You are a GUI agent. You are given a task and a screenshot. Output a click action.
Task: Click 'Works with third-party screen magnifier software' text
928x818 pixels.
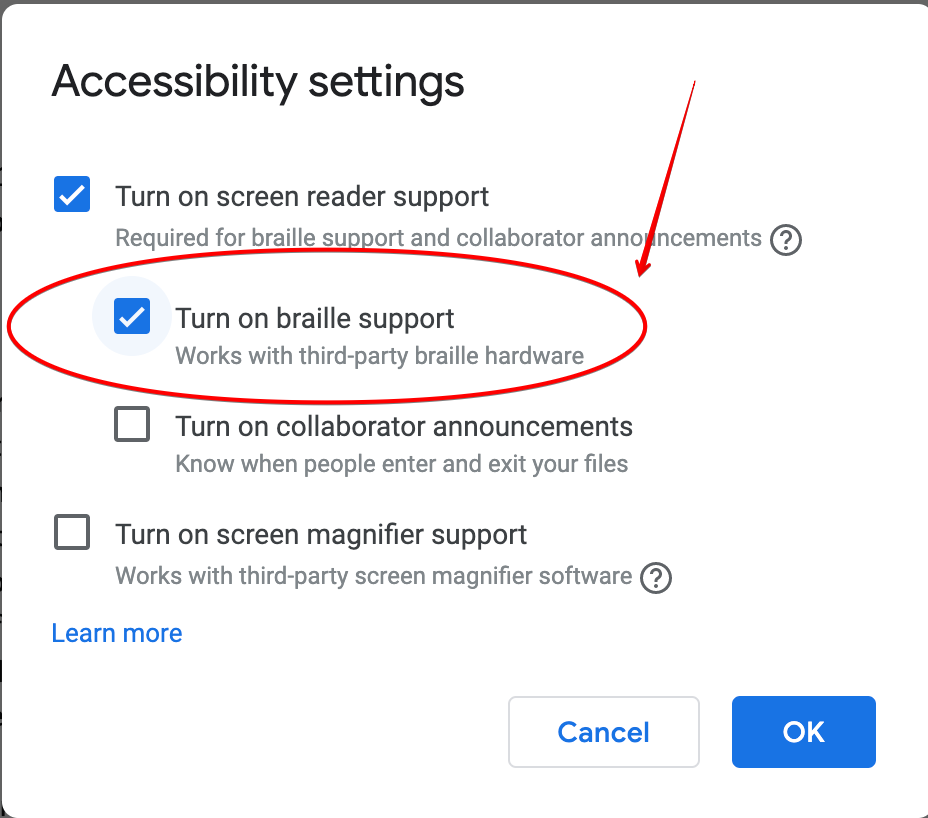coord(373,577)
